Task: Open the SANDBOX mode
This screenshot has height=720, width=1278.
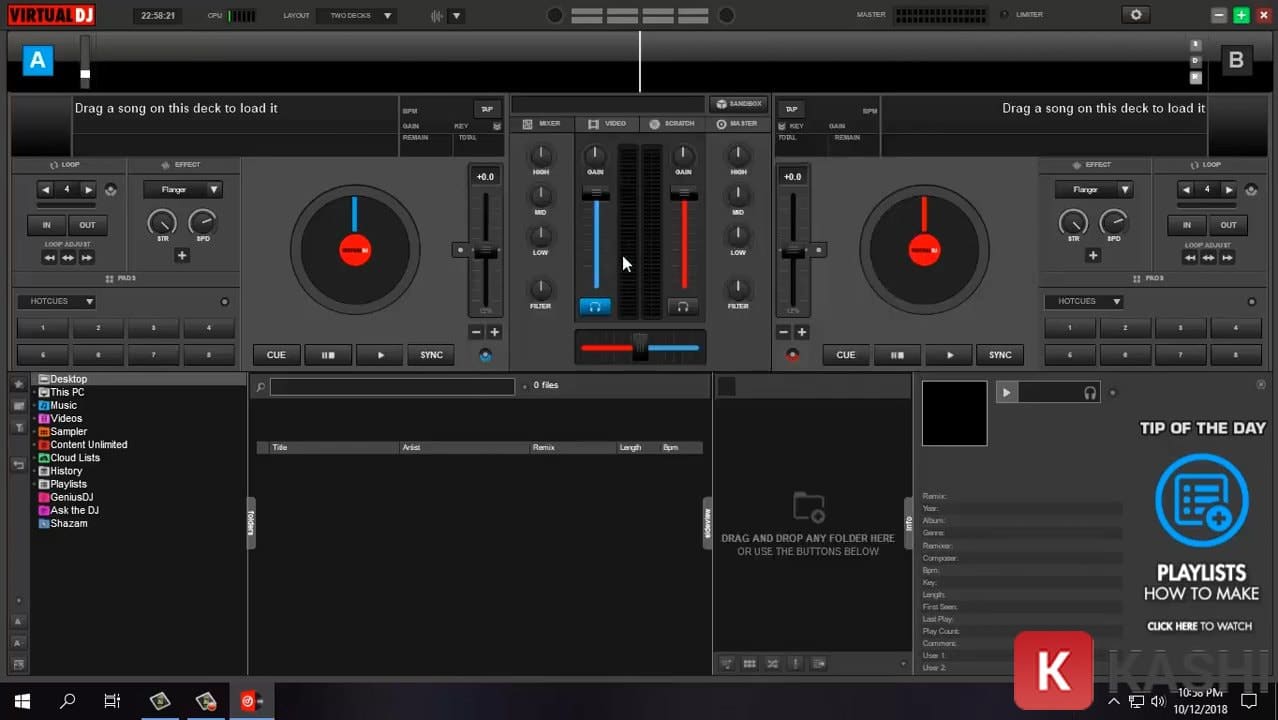Action: [x=738, y=103]
